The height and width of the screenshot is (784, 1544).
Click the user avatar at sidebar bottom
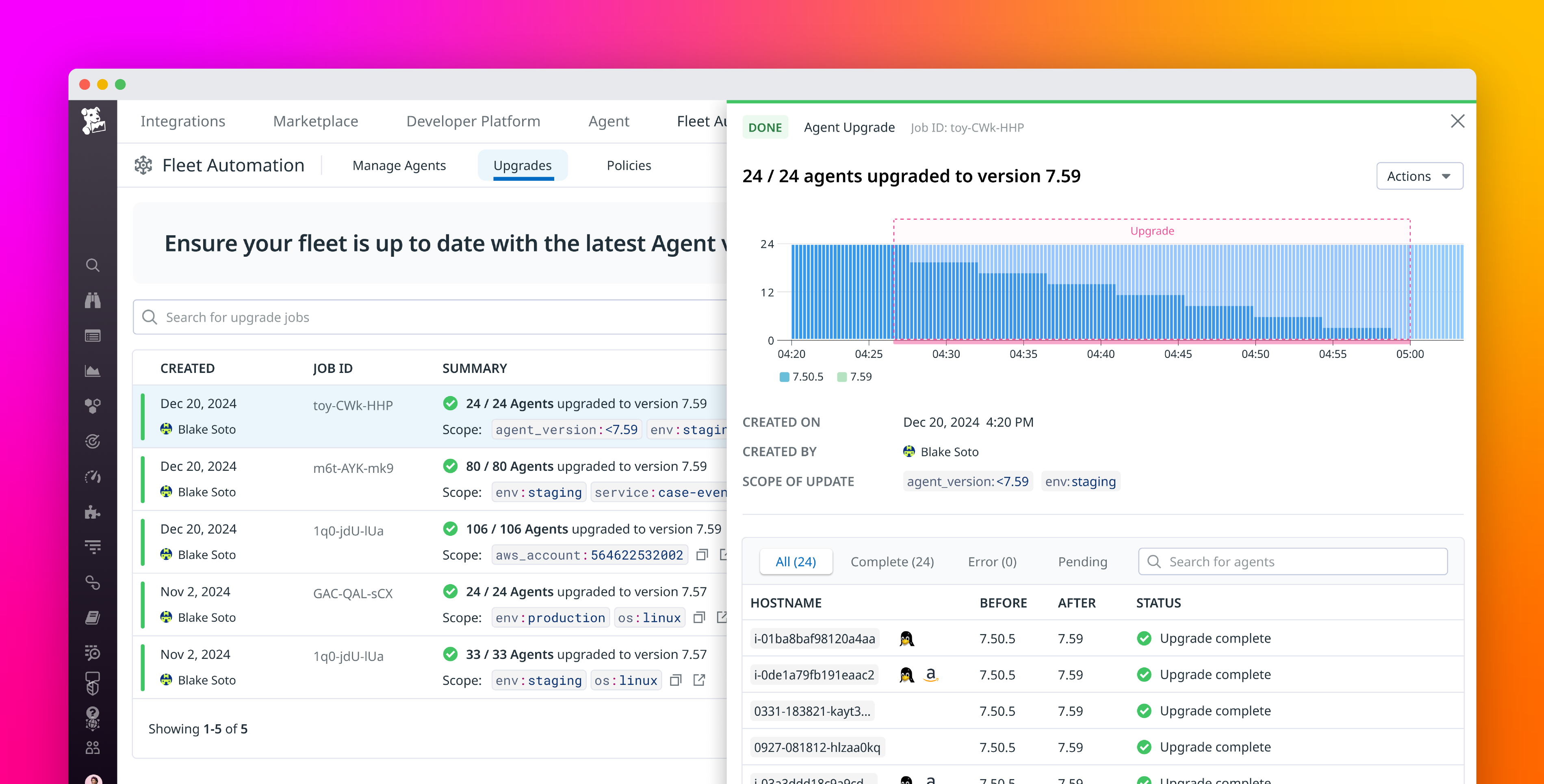93,779
